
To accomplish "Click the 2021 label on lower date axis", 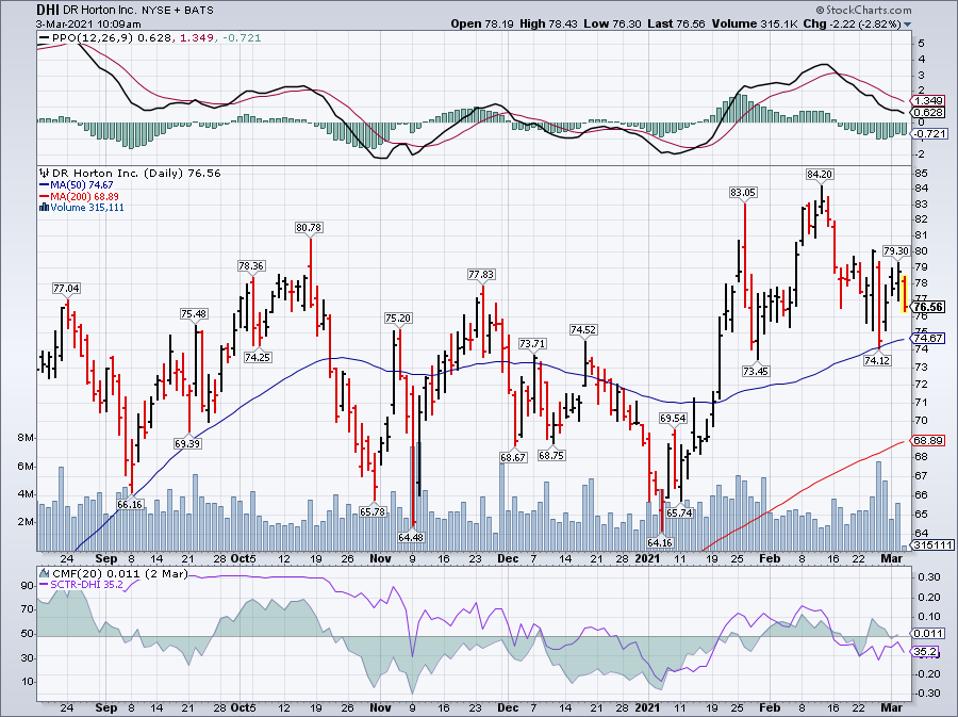I will (648, 707).
